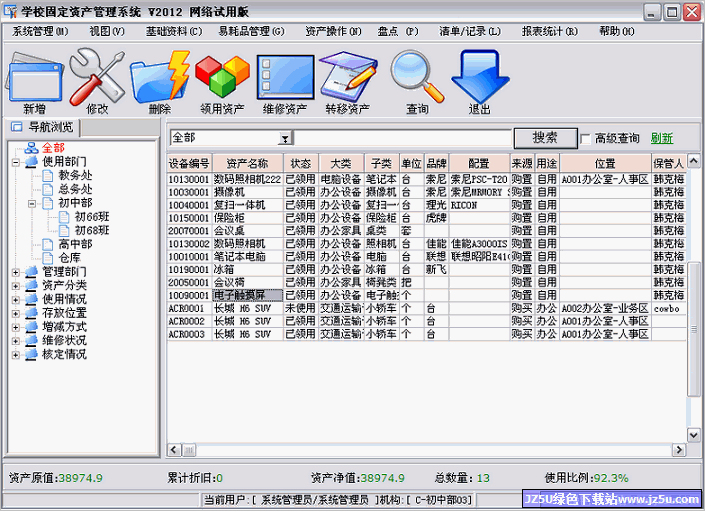705x511 pixels.
Task: Open the 资产操作(N) menu
Action: (334, 31)
